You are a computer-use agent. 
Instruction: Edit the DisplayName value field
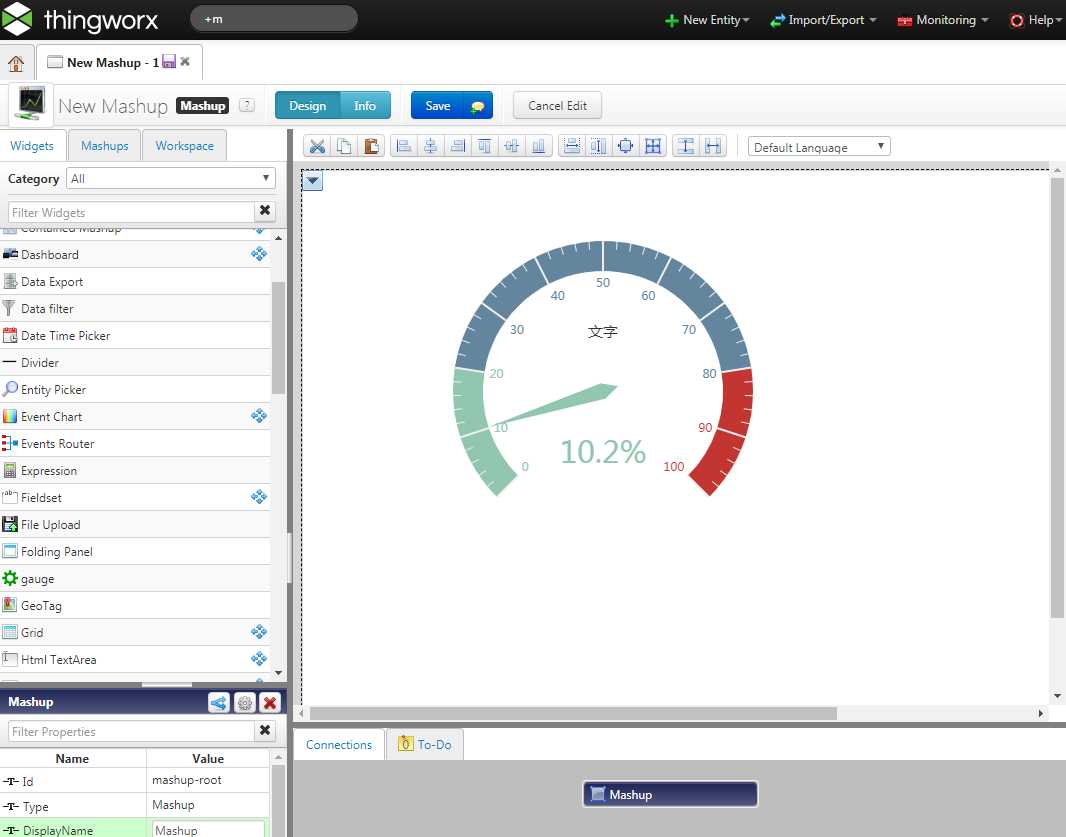coord(209,830)
